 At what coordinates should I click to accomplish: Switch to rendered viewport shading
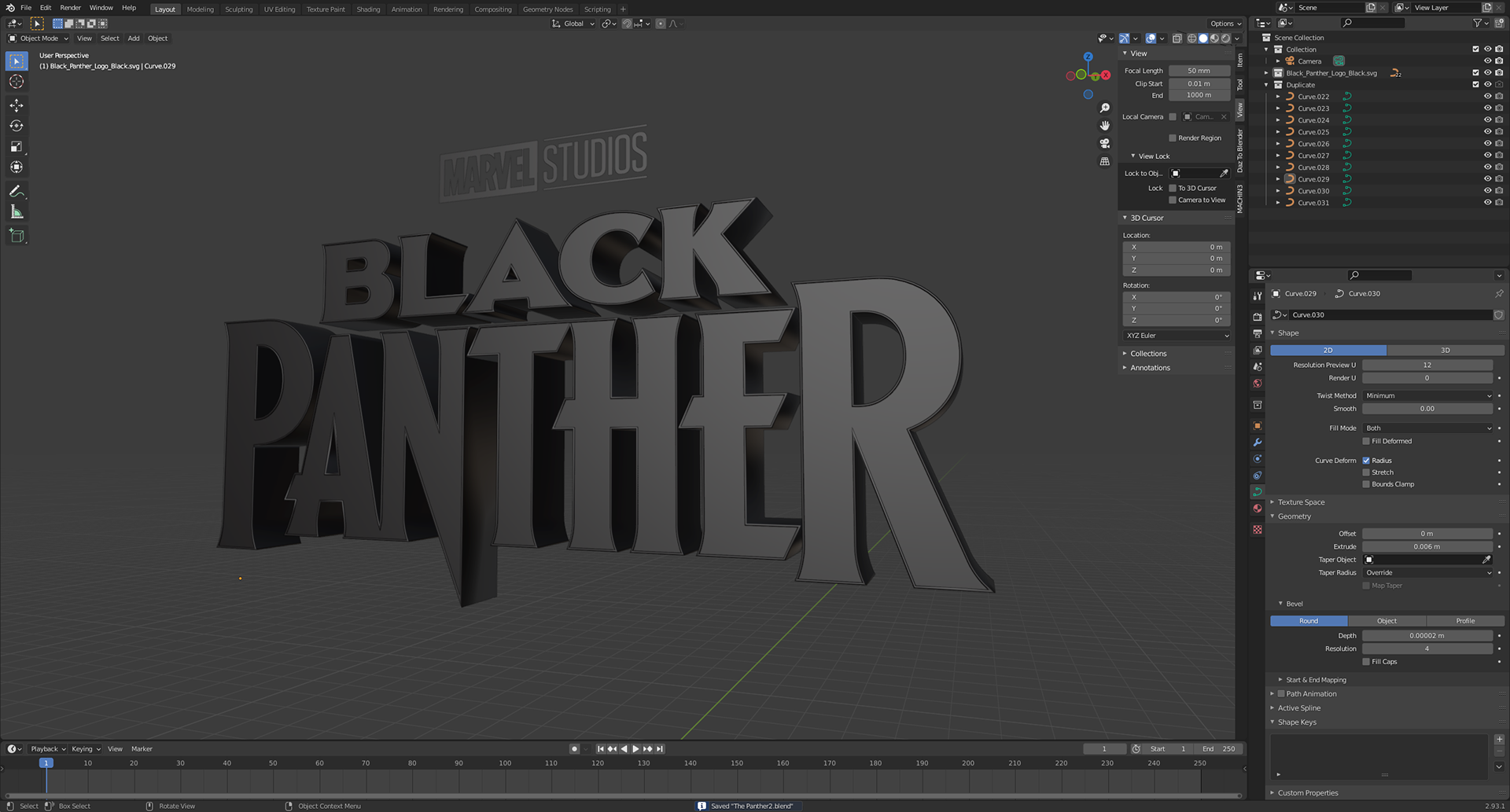coord(1225,38)
